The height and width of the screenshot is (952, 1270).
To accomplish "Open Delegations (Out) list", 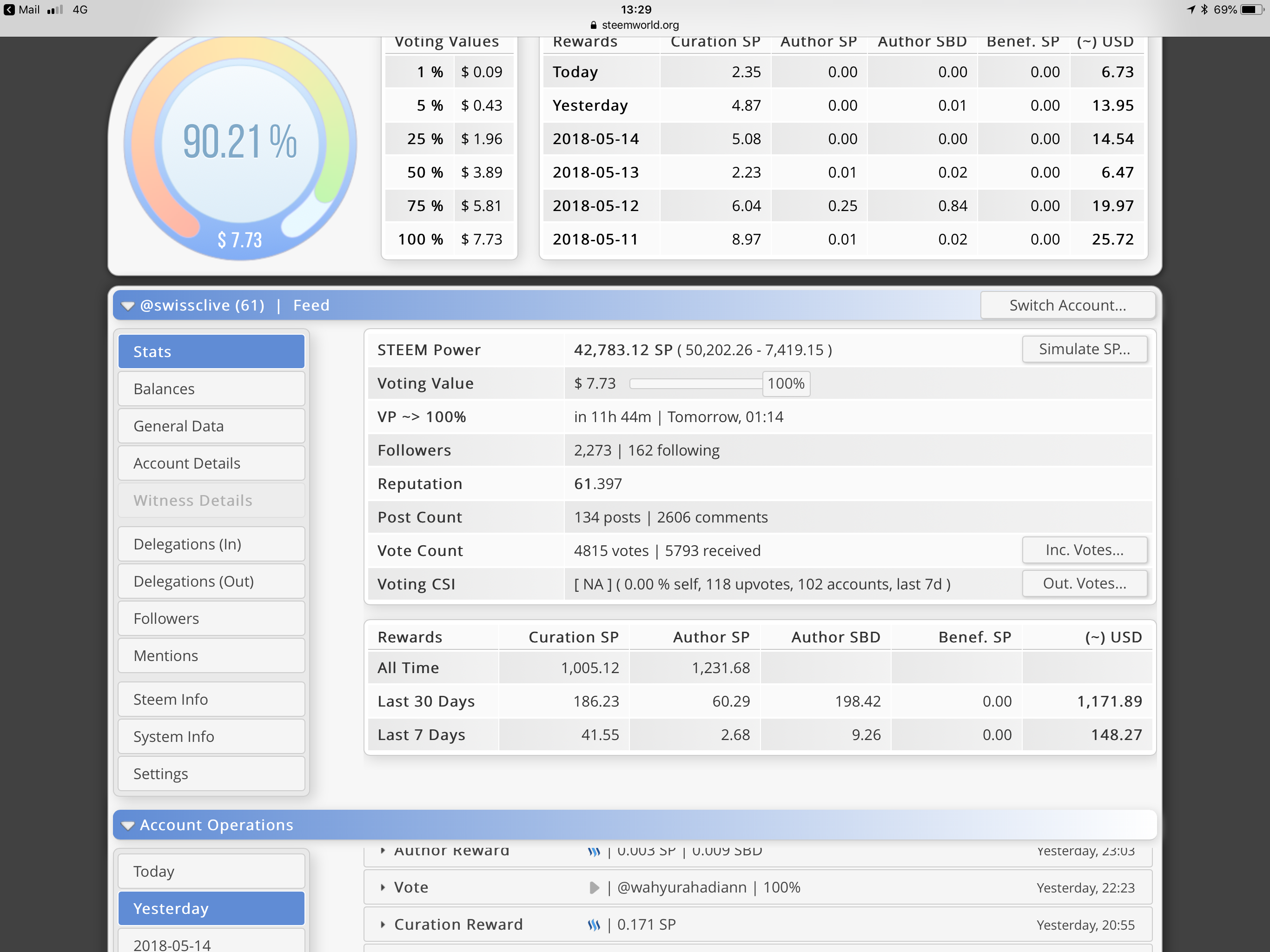I will 212,581.
